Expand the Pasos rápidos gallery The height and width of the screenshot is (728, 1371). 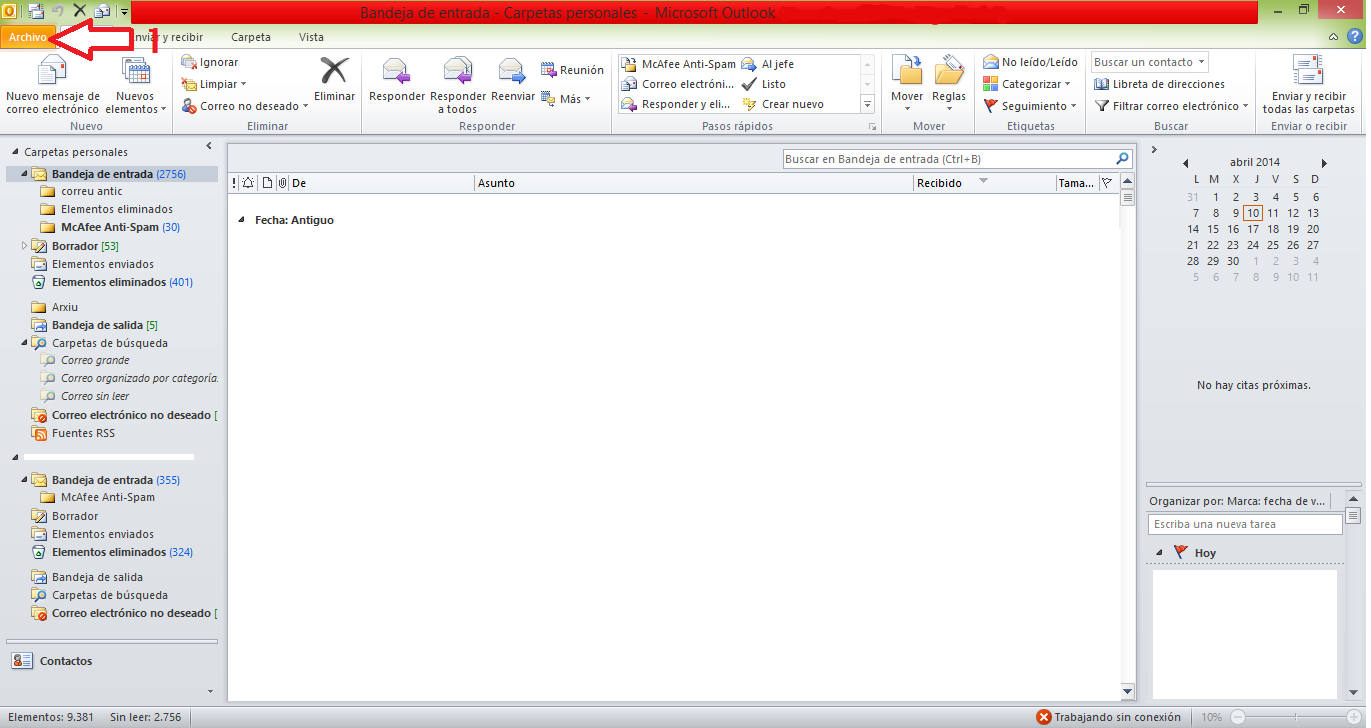(x=867, y=104)
